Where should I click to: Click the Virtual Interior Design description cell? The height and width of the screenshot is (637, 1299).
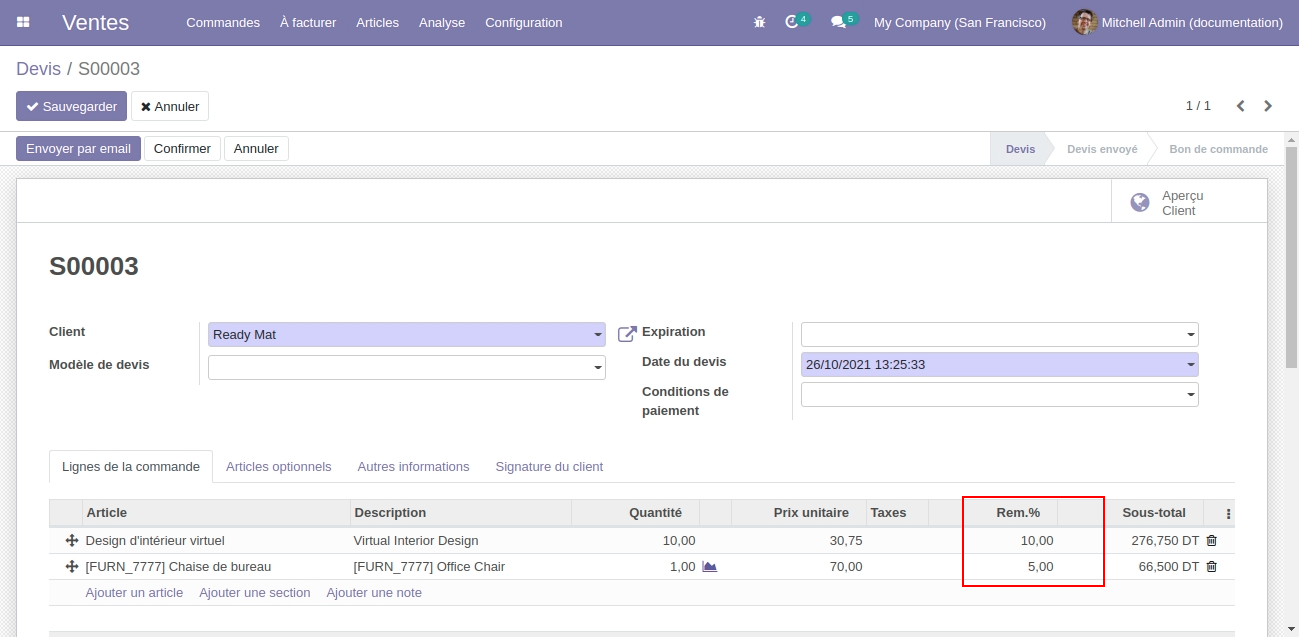(x=460, y=541)
